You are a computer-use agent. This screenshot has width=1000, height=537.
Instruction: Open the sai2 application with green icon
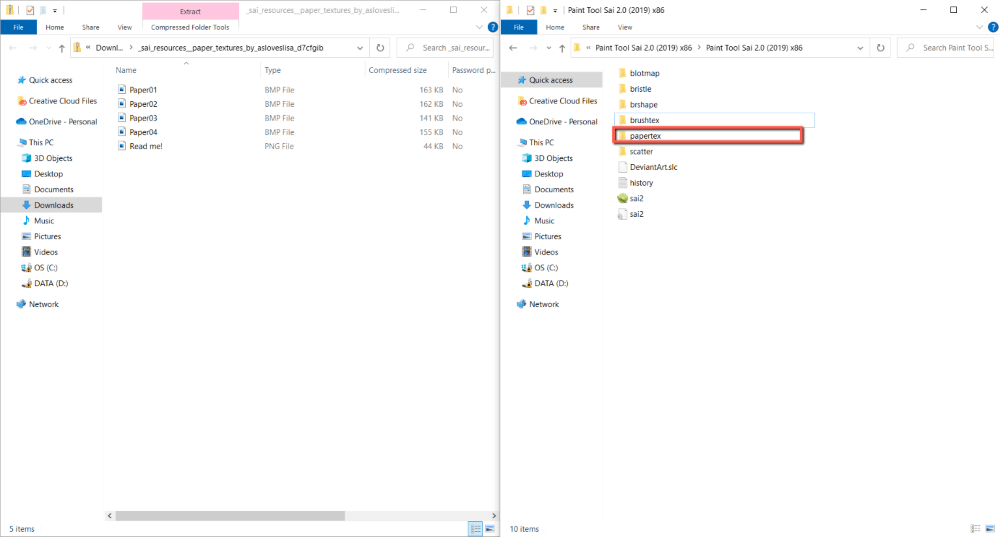click(x=636, y=198)
